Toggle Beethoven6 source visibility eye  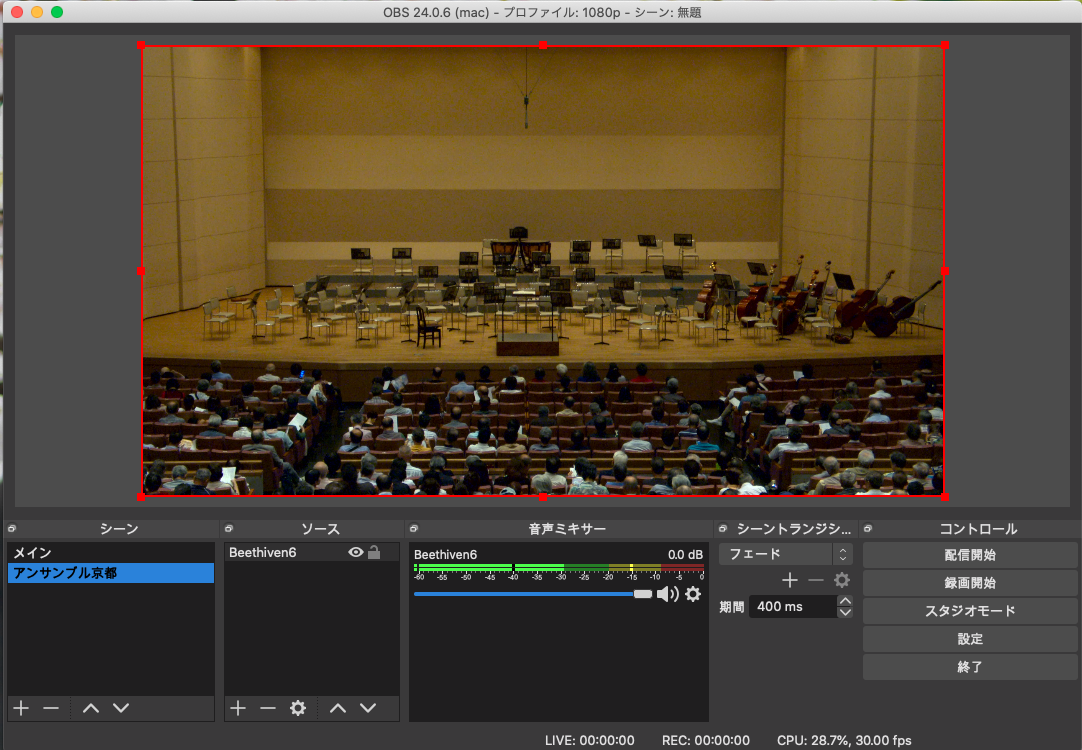tap(355, 552)
